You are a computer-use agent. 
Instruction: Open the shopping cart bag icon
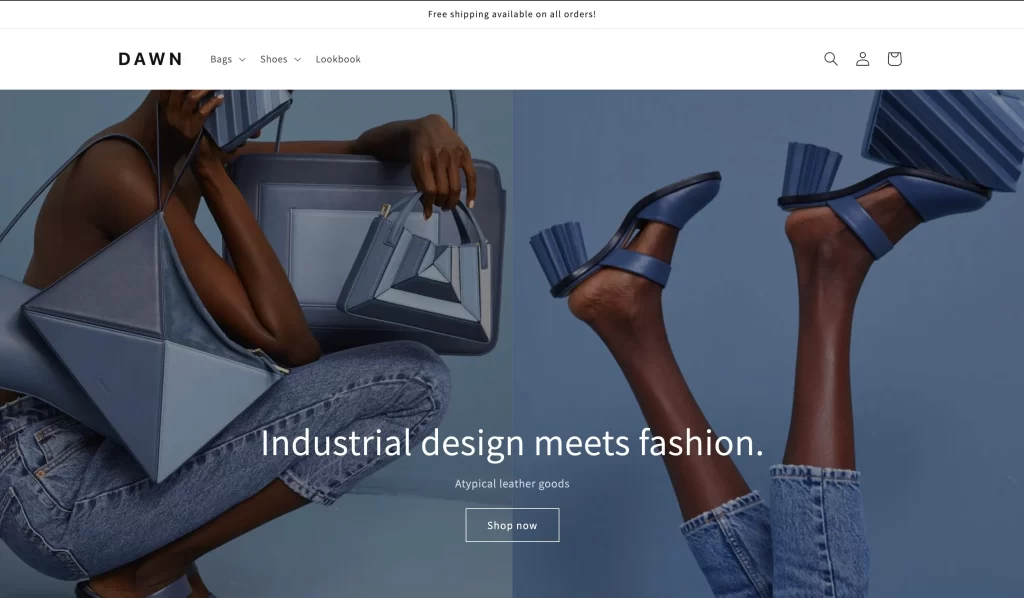point(894,59)
